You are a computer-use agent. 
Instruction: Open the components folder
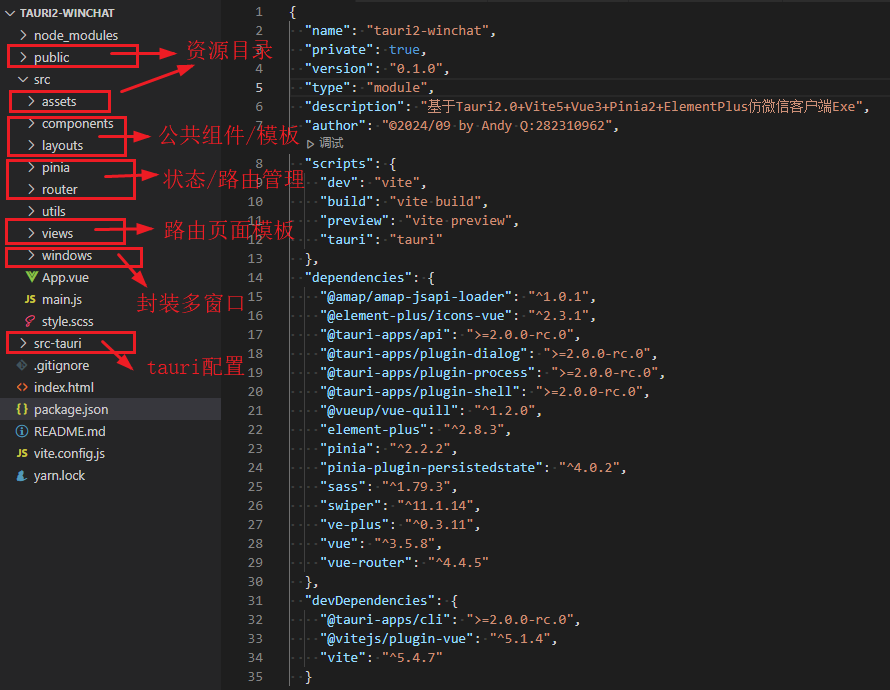[x=77, y=124]
